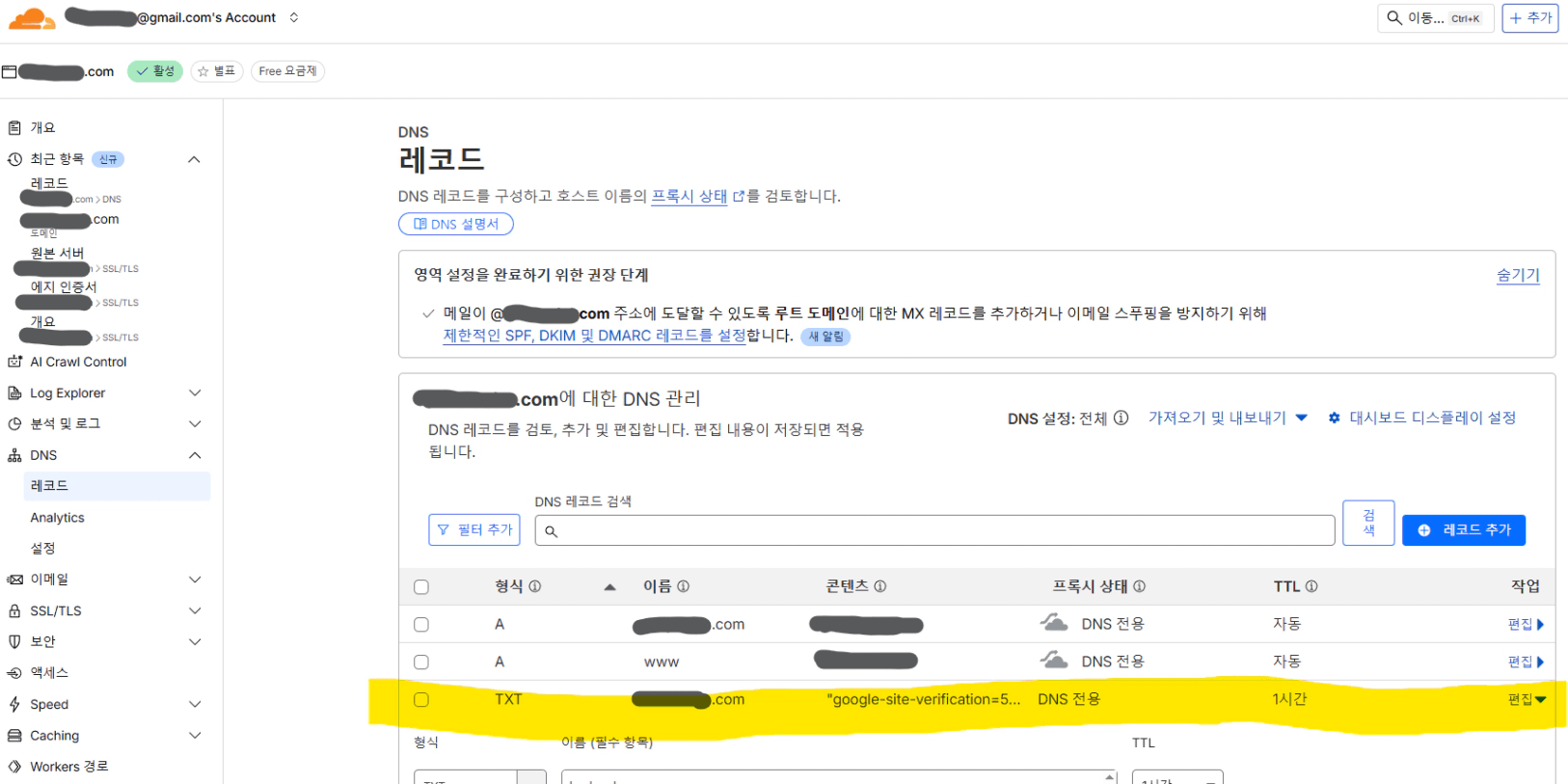Click the Caching icon
1568x784 pixels.
14,736
